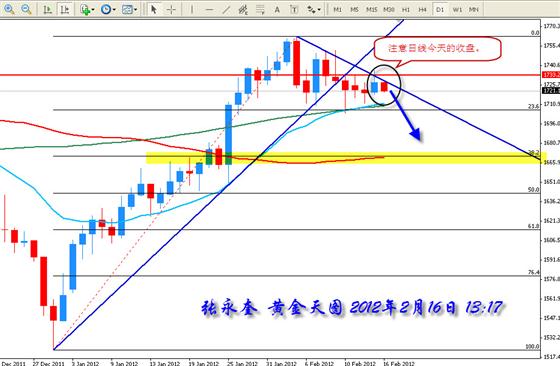Select the crosshair tool

coord(171,10)
